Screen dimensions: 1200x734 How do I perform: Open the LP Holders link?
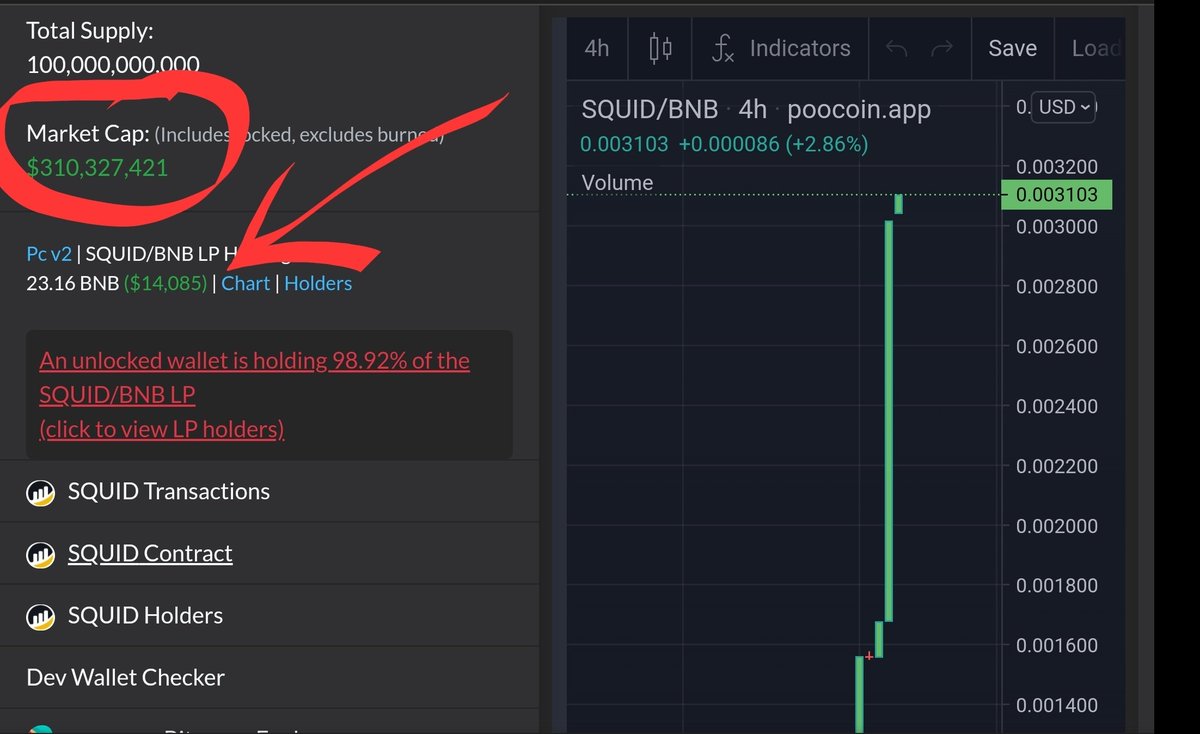318,283
